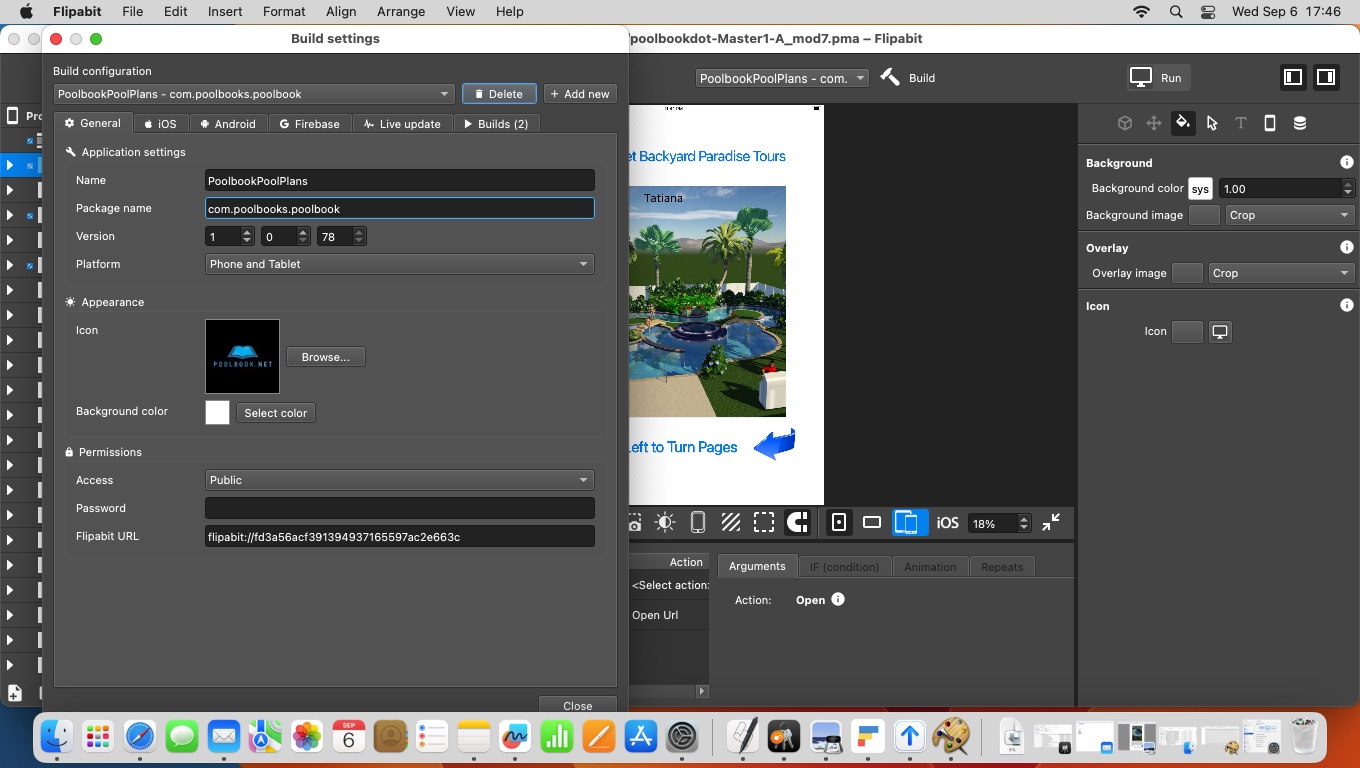Viewport: 1360px width, 768px height.
Task: Select the Open Url action row
Action: click(668, 615)
